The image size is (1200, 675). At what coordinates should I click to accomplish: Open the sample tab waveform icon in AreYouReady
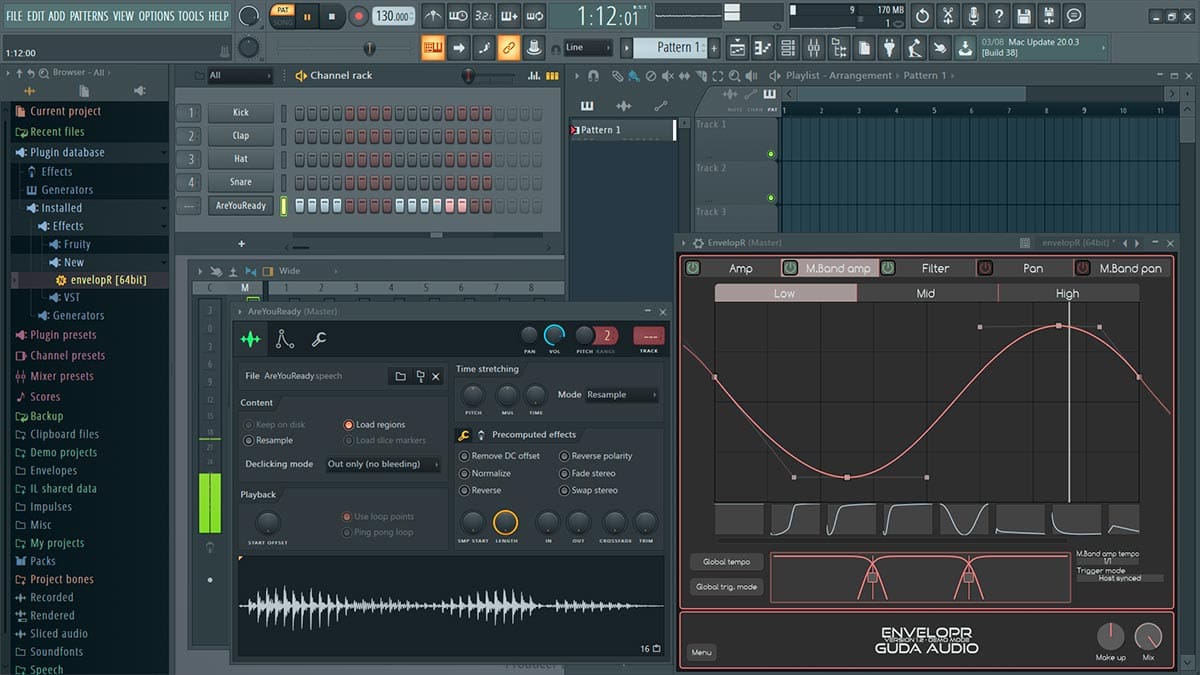coord(251,339)
